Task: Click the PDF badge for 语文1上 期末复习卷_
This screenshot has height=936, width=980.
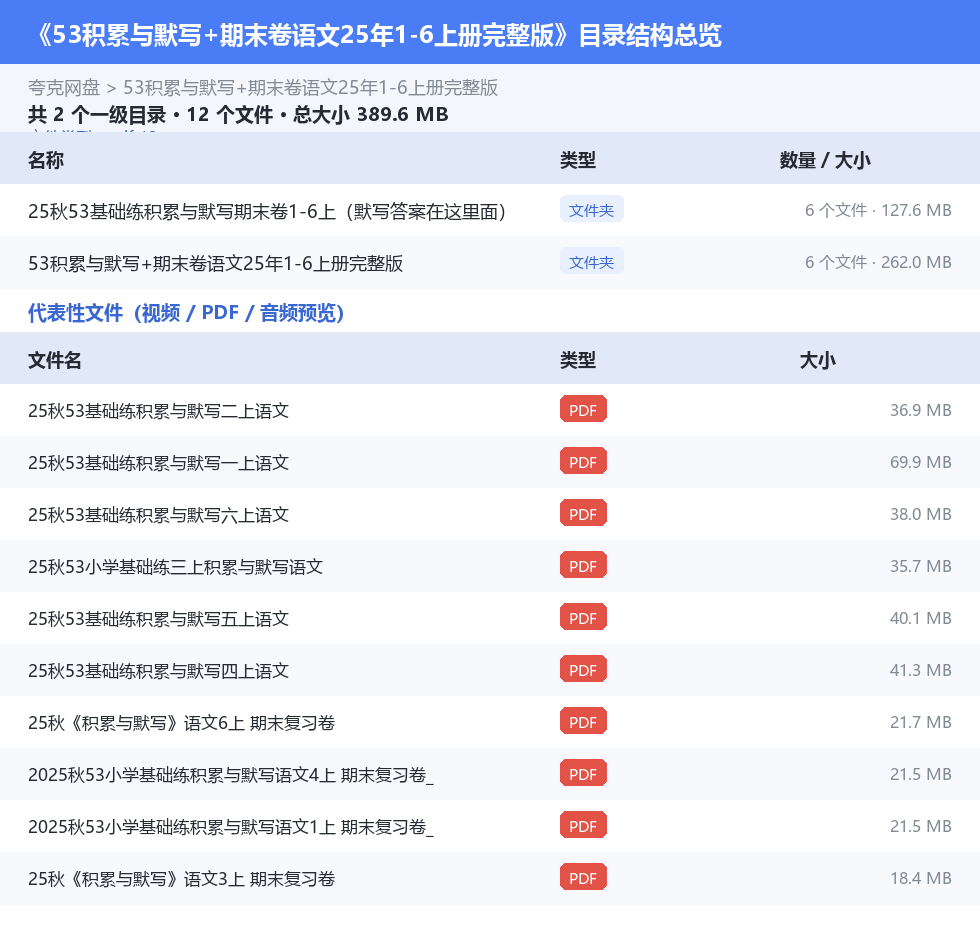Action: coord(583,825)
